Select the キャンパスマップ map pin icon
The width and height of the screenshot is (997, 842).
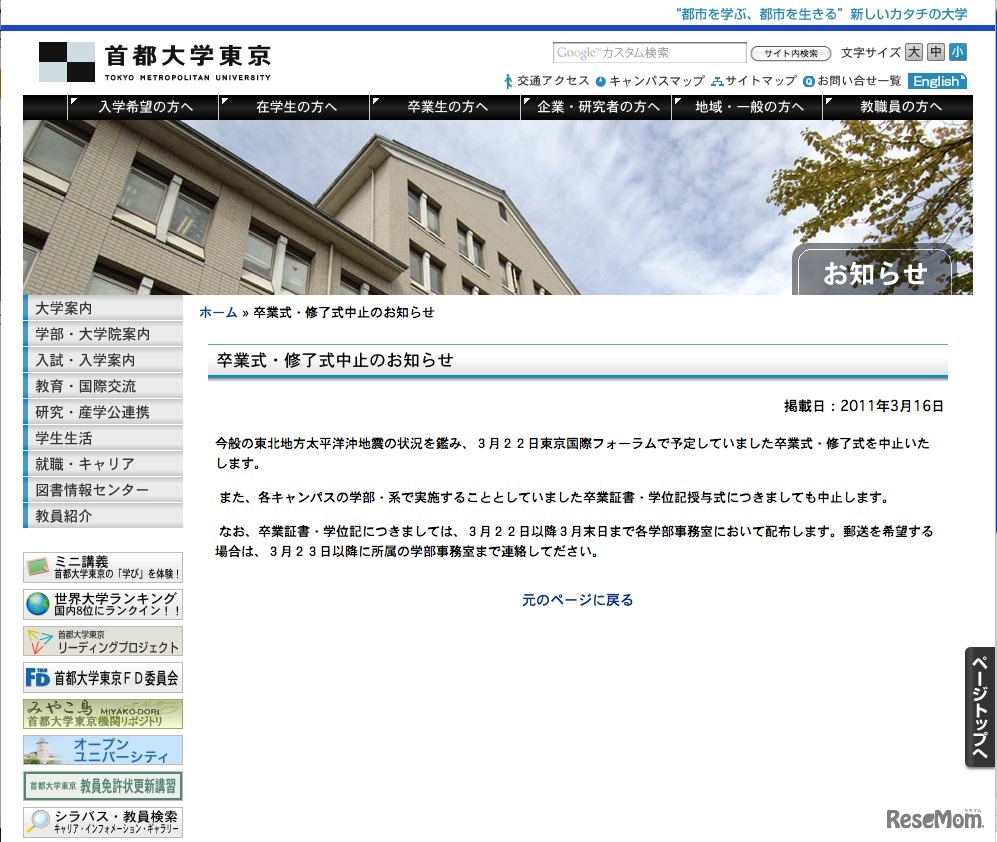click(x=600, y=82)
